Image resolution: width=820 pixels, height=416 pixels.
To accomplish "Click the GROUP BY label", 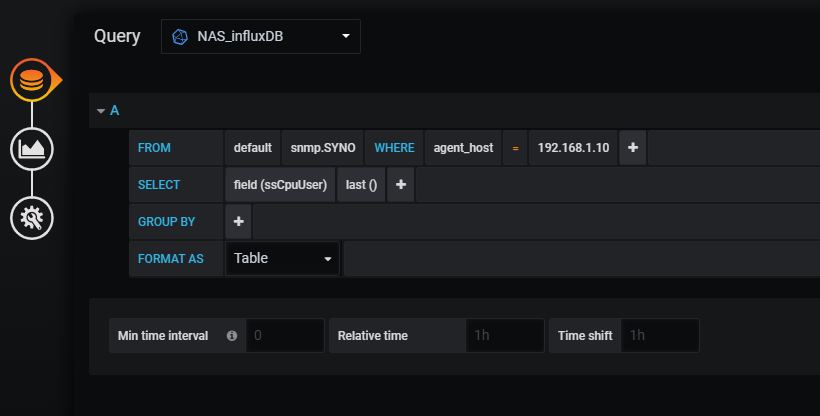I will [166, 221].
